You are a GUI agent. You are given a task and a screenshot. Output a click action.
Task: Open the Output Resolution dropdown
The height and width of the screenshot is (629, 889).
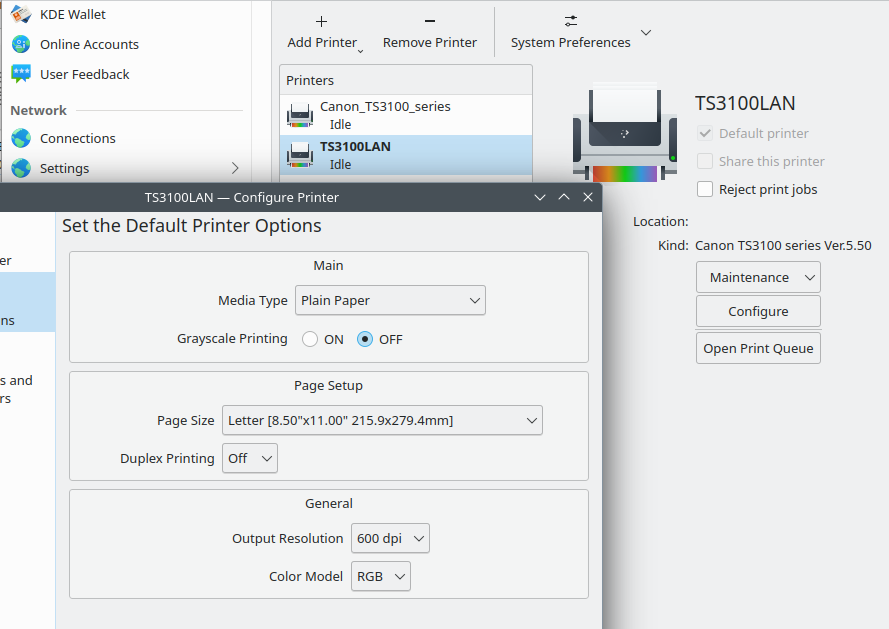click(390, 538)
